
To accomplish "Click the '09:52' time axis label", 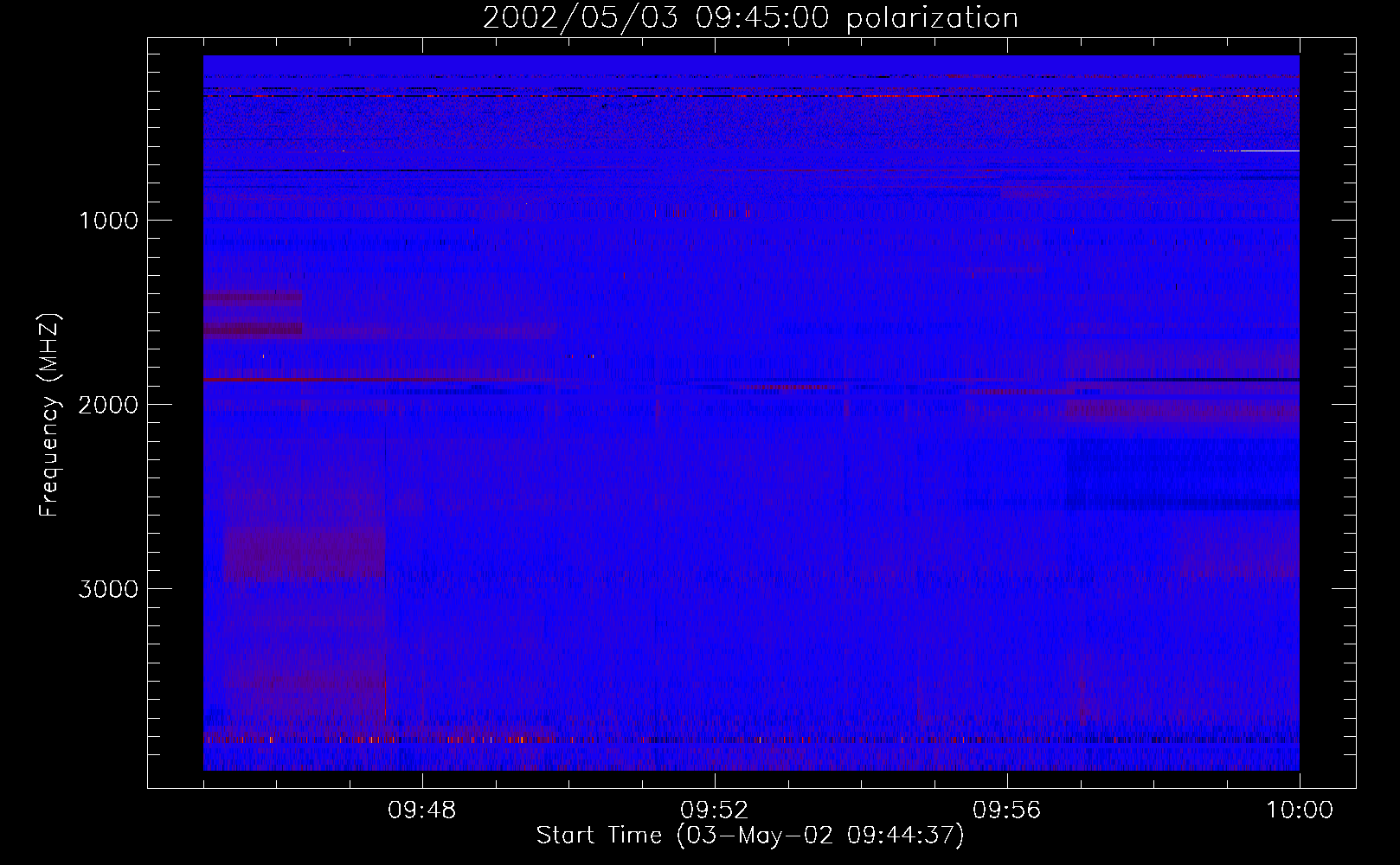I will coord(714,811).
